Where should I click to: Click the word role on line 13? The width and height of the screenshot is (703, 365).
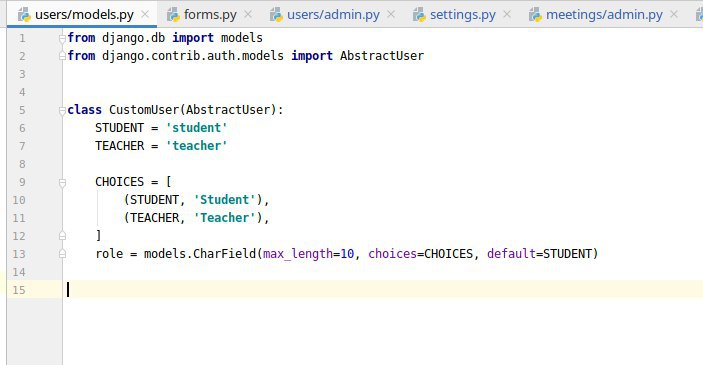click(109, 254)
